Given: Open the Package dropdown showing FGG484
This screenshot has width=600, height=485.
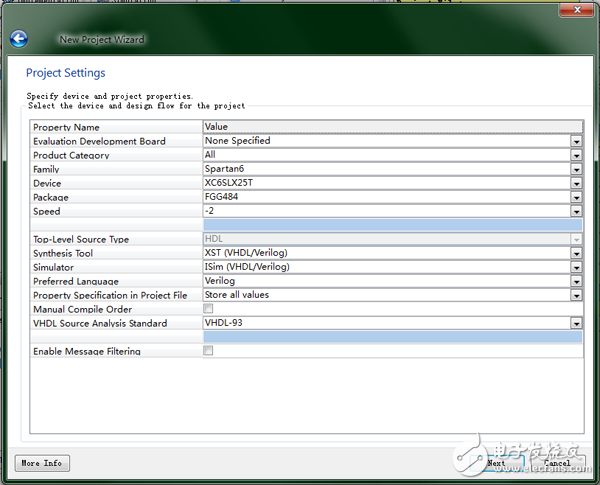Looking at the screenshot, I should point(576,197).
